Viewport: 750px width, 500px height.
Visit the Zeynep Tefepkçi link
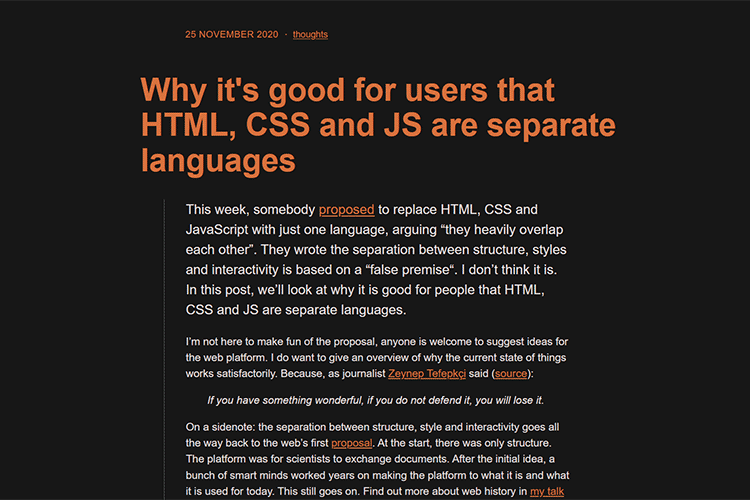(402, 373)
